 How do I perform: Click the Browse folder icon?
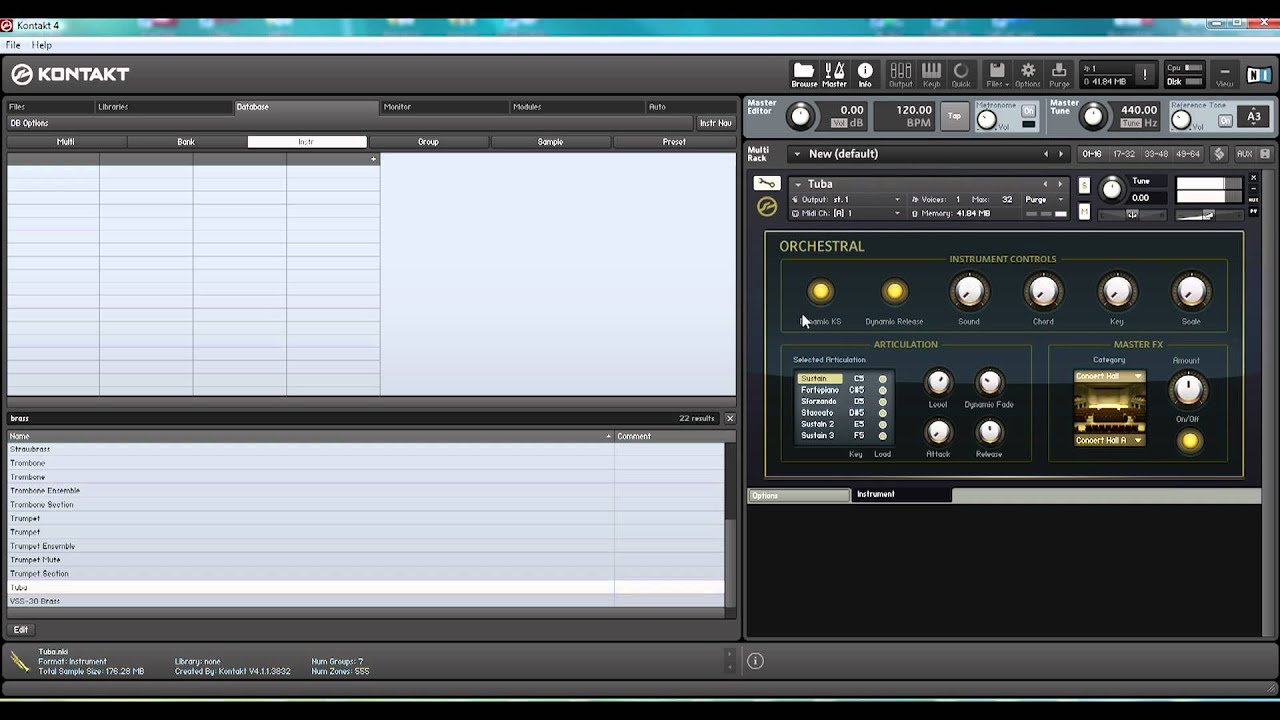click(804, 74)
